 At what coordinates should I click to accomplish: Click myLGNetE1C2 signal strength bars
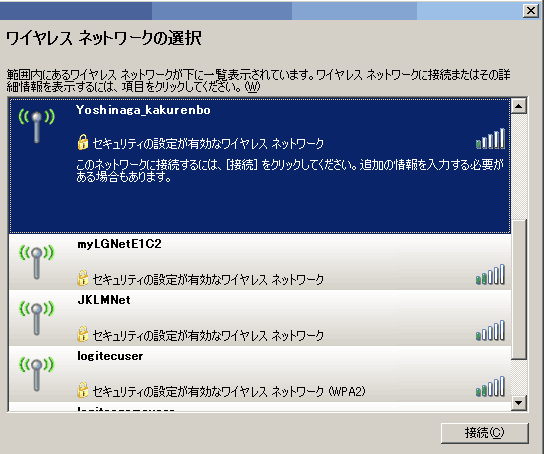[x=490, y=275]
